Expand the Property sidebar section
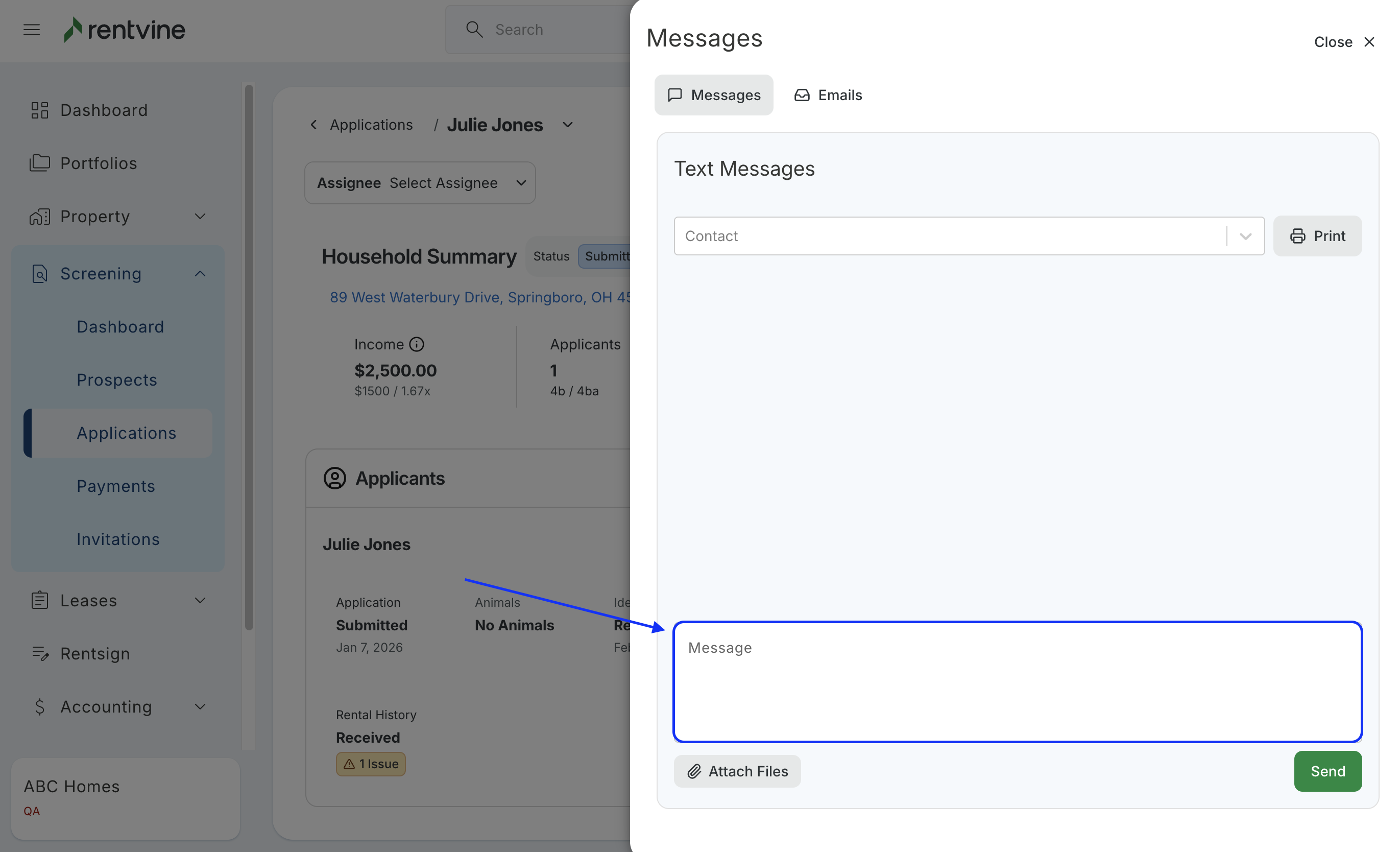This screenshot has height=852, width=1400. tap(200, 217)
